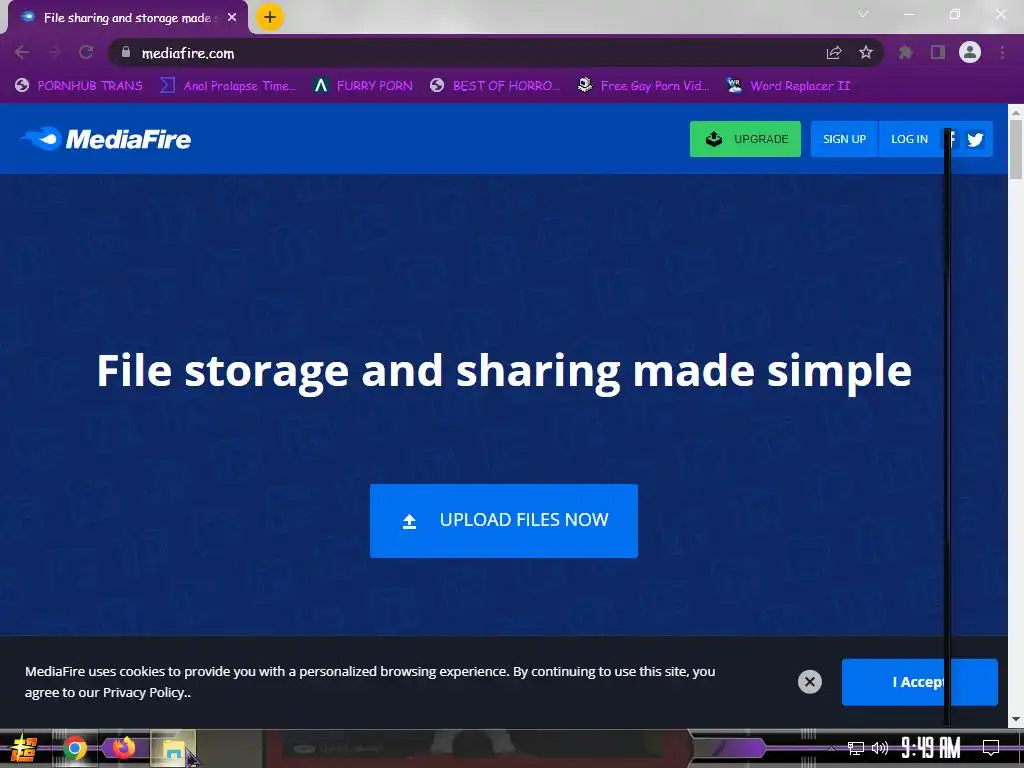Open the Windows Start button
Screen dimensions: 1024x768
pos(24,748)
